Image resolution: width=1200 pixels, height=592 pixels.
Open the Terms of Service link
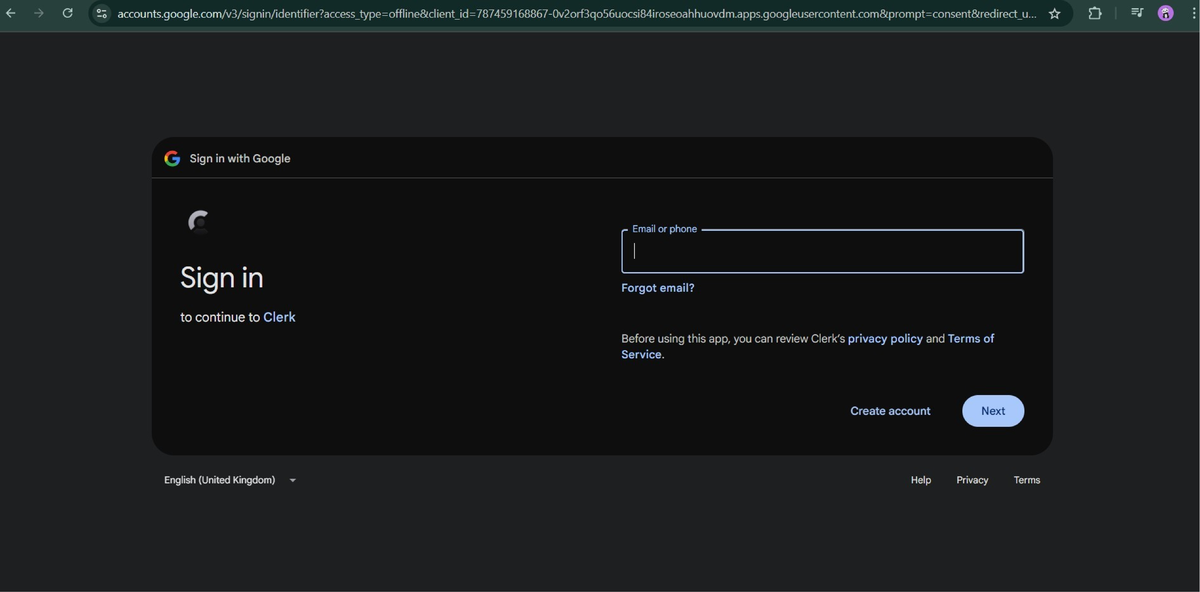click(808, 346)
